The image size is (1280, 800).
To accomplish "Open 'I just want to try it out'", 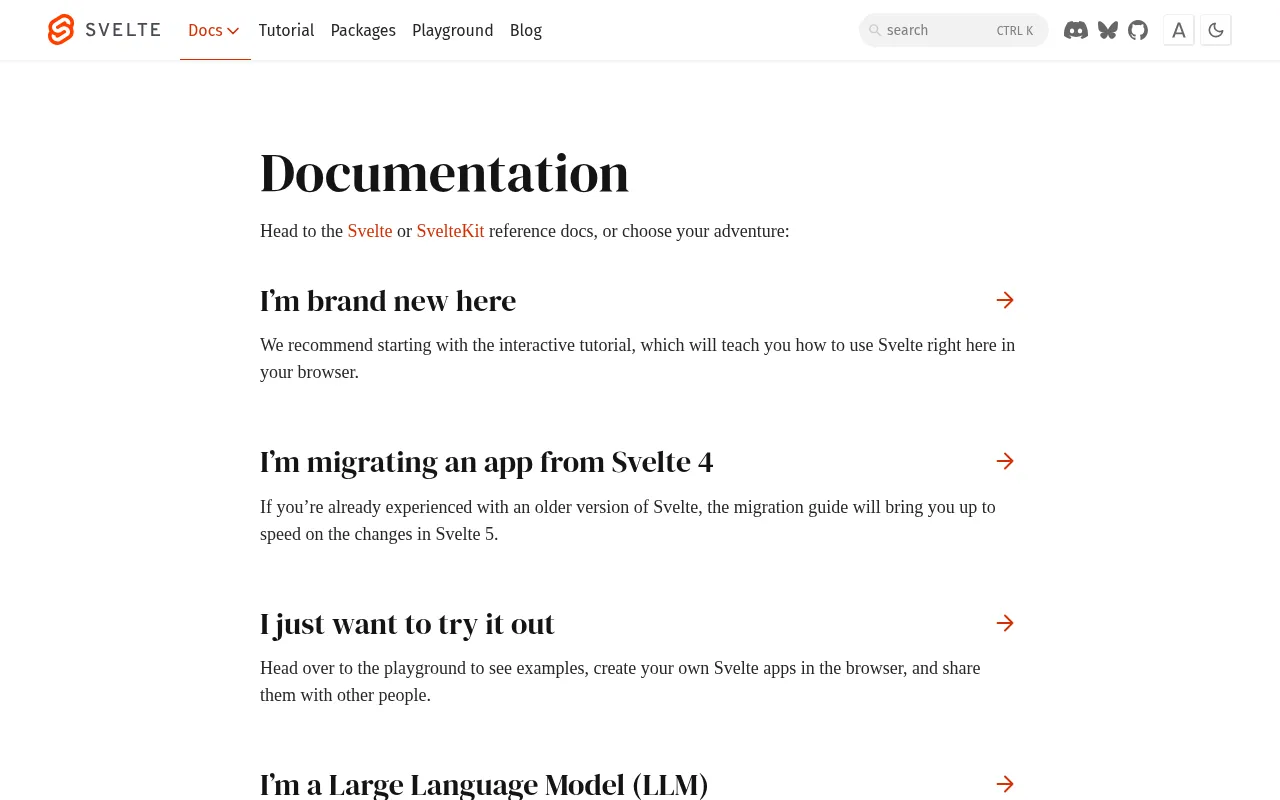I will [x=407, y=623].
